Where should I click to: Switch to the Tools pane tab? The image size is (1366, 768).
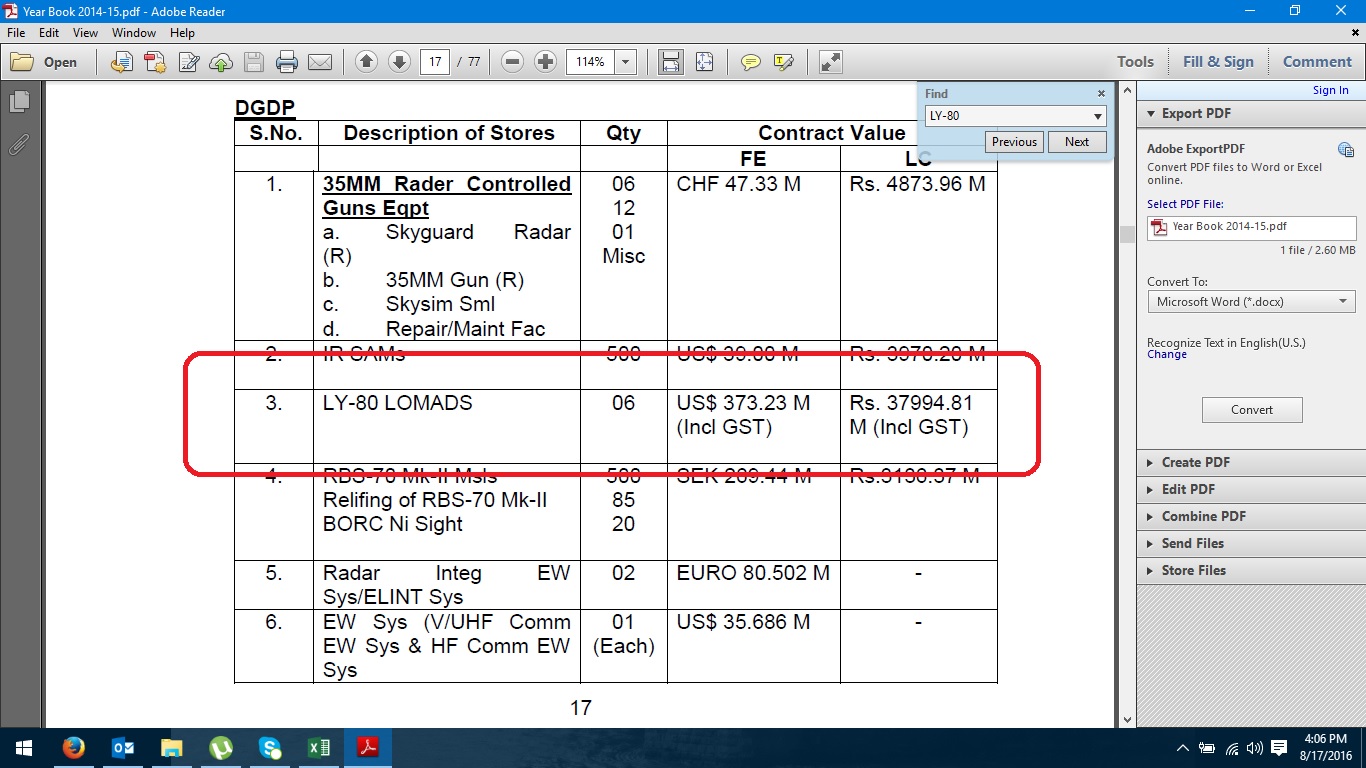coord(1135,62)
